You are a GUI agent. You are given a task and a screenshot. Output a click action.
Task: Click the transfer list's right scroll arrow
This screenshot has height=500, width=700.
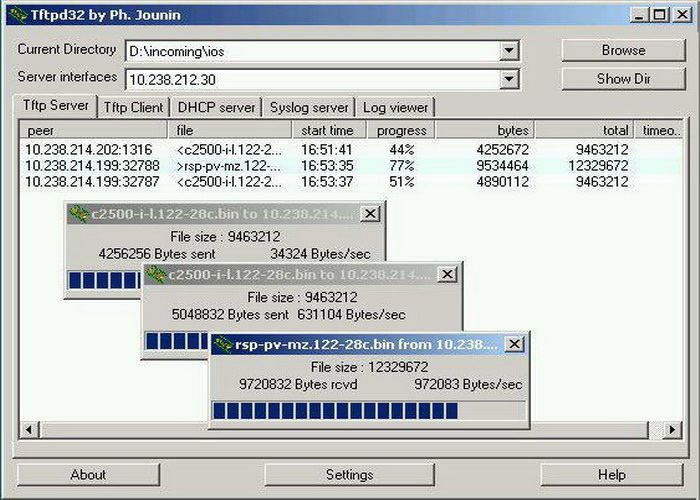coord(673,430)
